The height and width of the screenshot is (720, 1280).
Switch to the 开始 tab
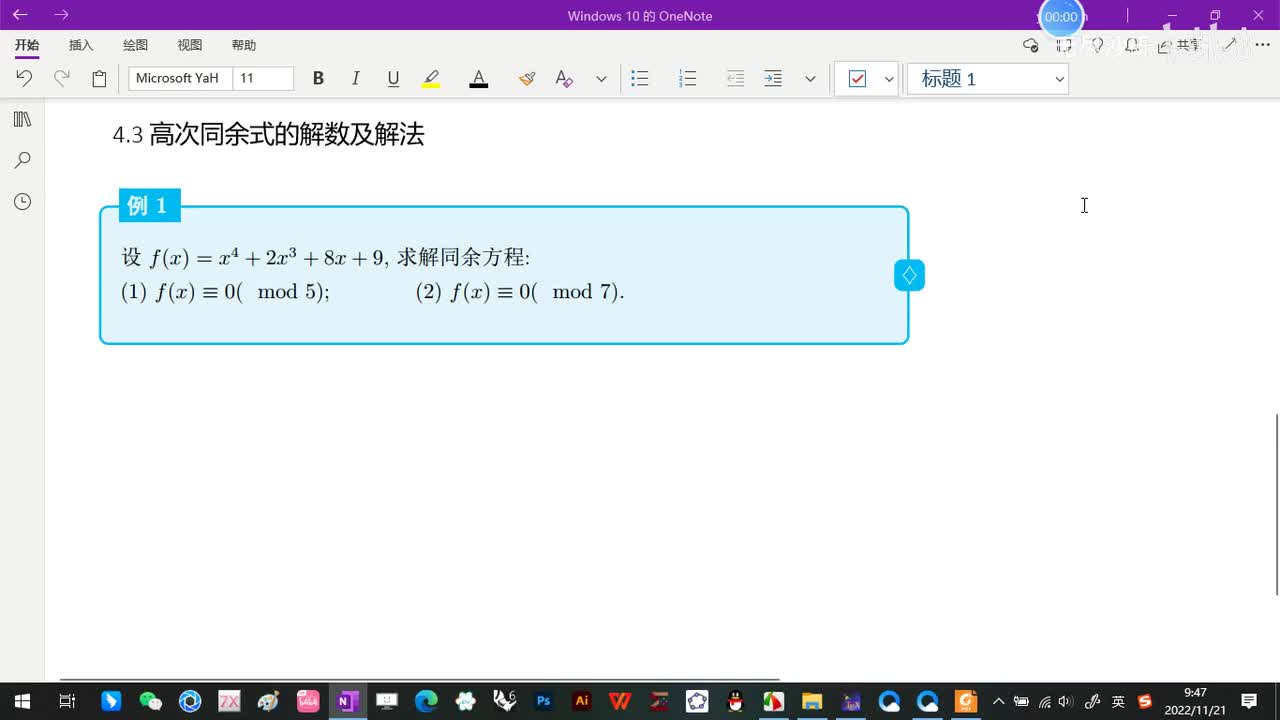[27, 45]
